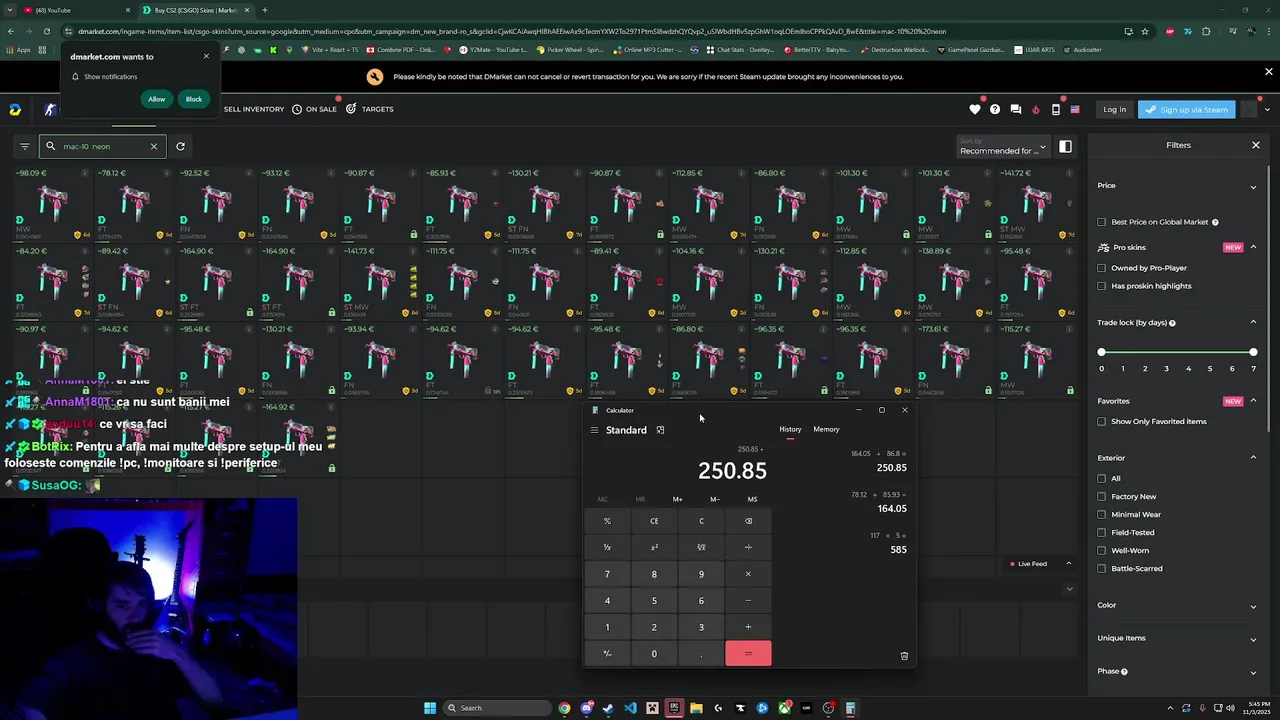
Task: Open calculator hamburger navigation menu
Action: [x=594, y=430]
